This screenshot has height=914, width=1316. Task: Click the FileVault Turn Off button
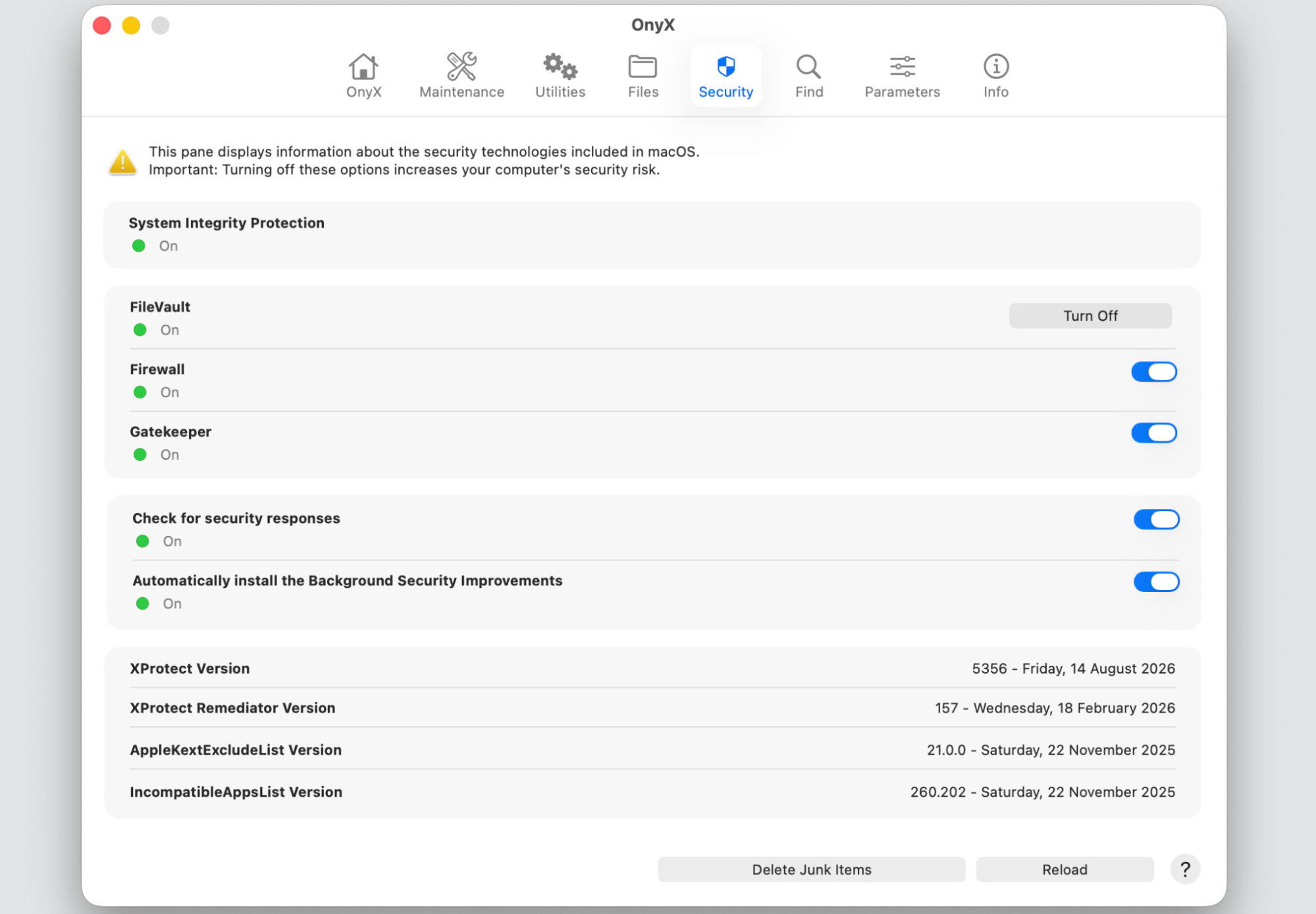pyautogui.click(x=1090, y=315)
